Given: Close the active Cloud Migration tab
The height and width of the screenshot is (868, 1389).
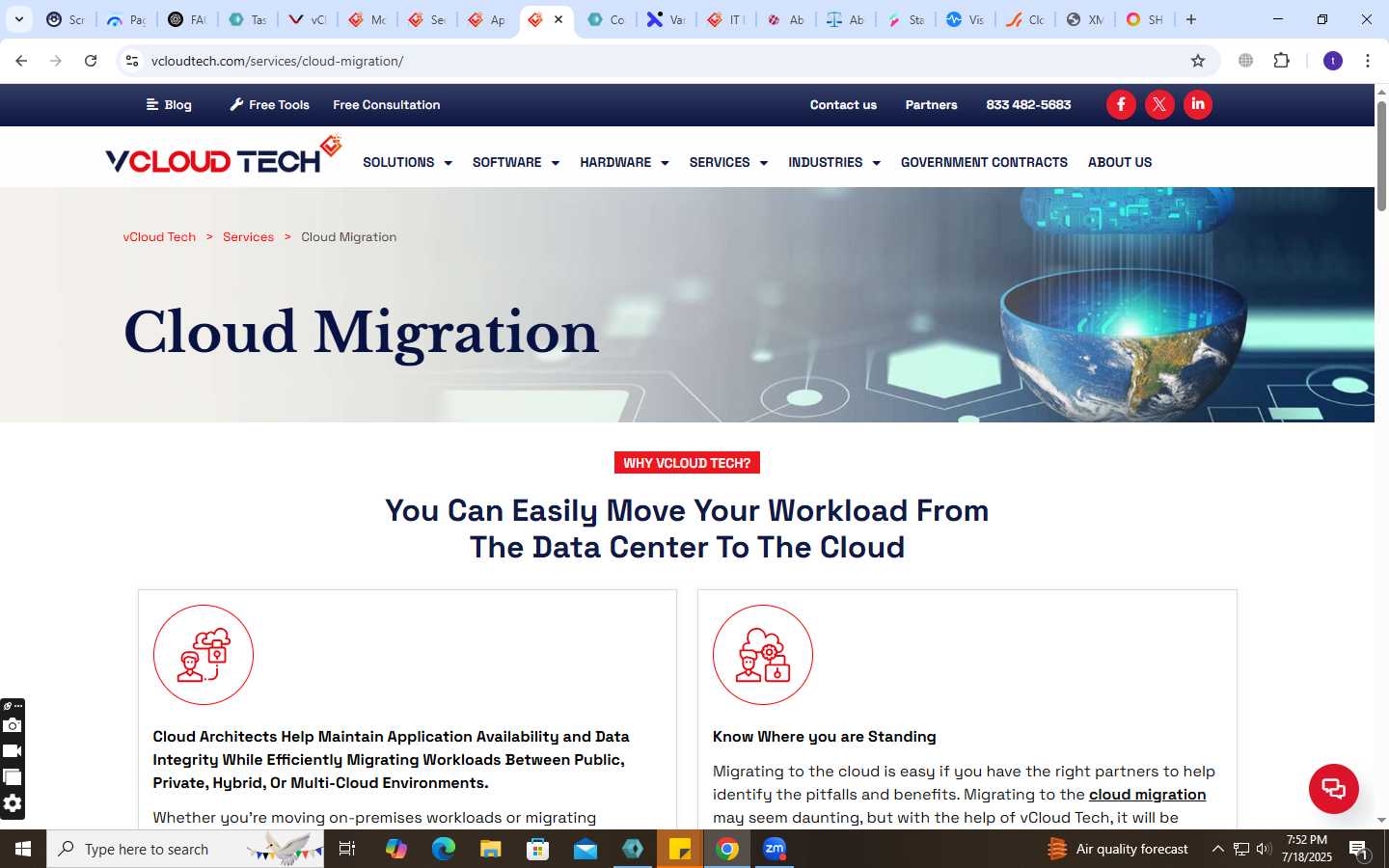Looking at the screenshot, I should point(558,19).
